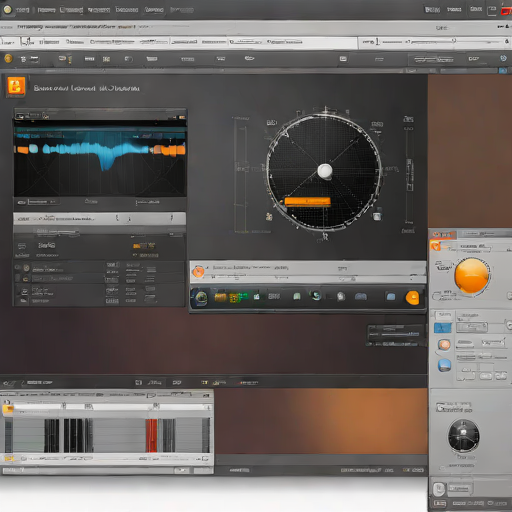Click the round teal swirl icon in the icon strip
The image size is (512, 512).
(315, 295)
